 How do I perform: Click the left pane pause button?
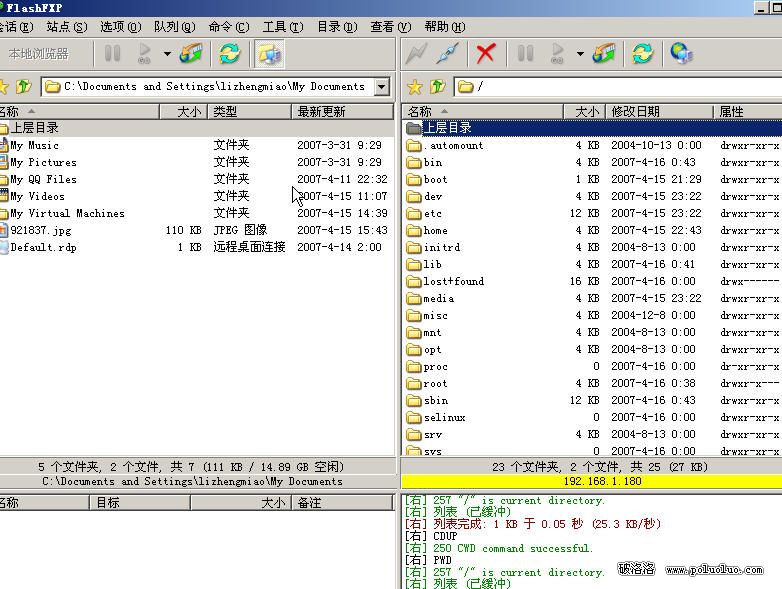(112, 53)
